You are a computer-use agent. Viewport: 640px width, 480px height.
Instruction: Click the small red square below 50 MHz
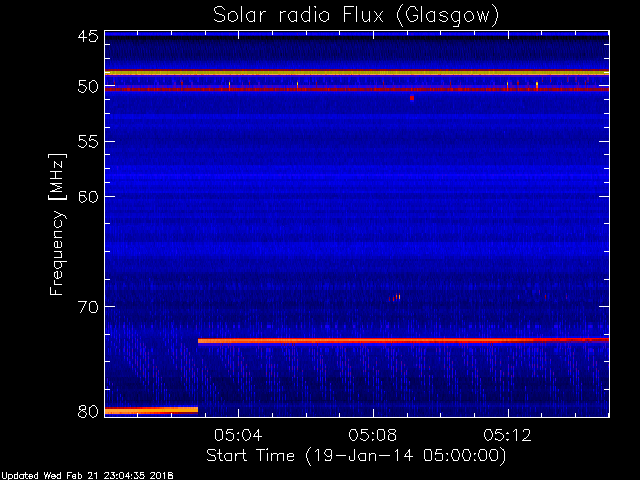point(412,98)
